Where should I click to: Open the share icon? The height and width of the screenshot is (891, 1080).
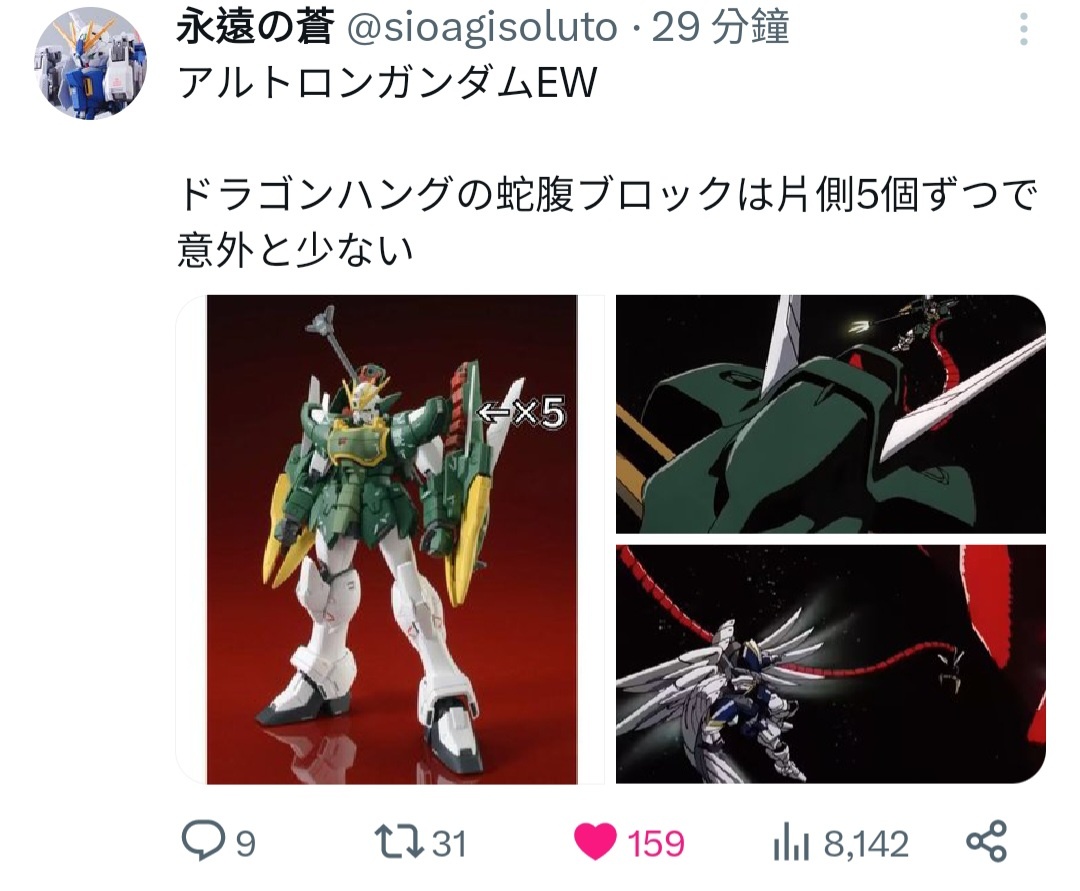pos(986,841)
